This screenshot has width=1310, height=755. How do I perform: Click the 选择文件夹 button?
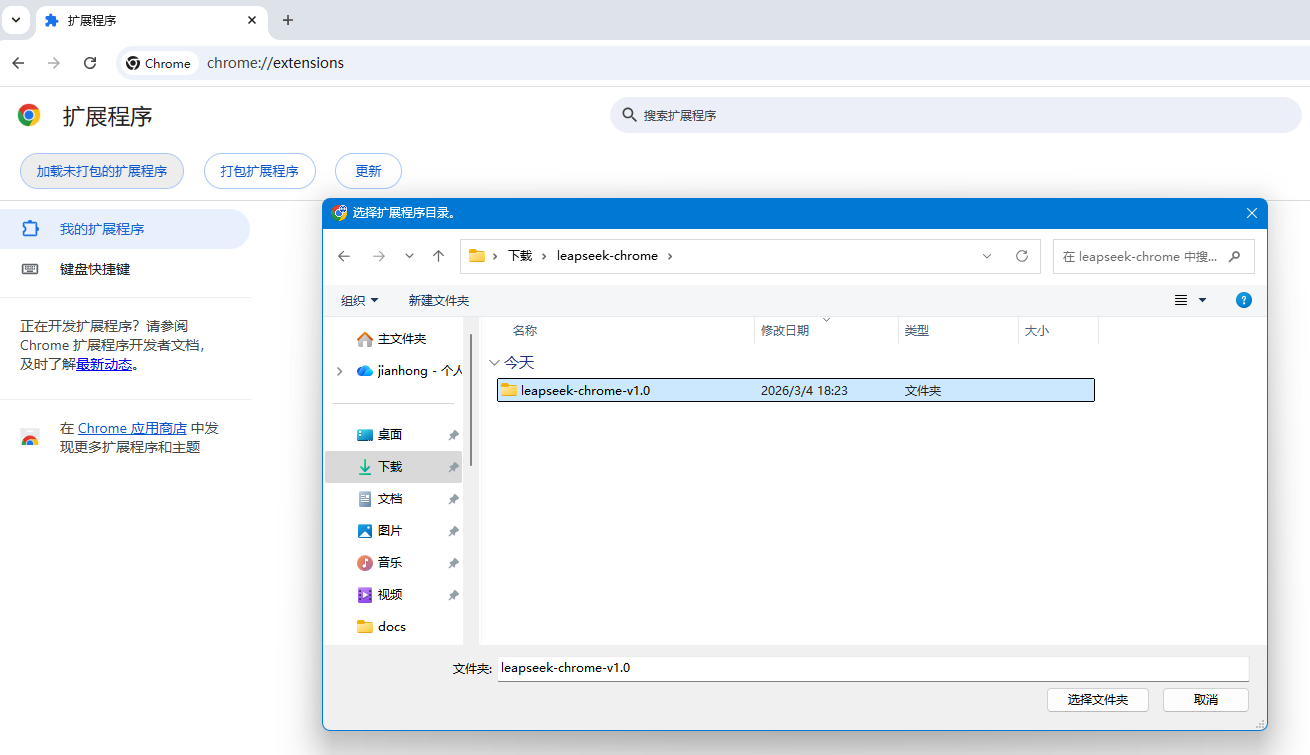click(1097, 700)
